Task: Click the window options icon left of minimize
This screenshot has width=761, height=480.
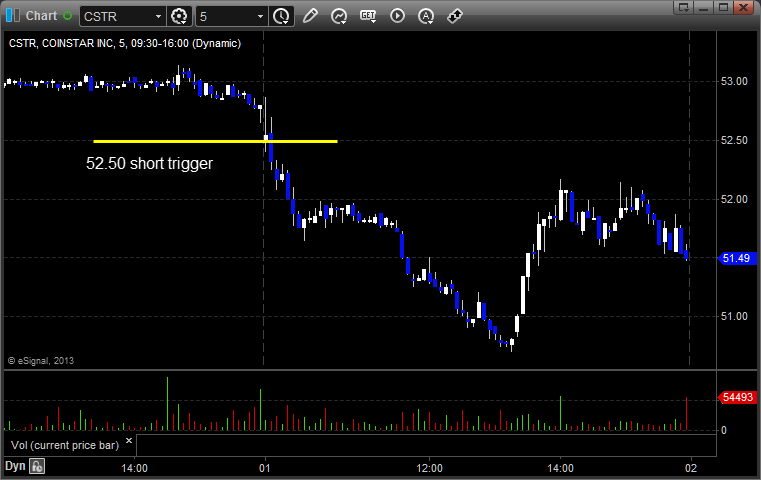Action: click(683, 7)
